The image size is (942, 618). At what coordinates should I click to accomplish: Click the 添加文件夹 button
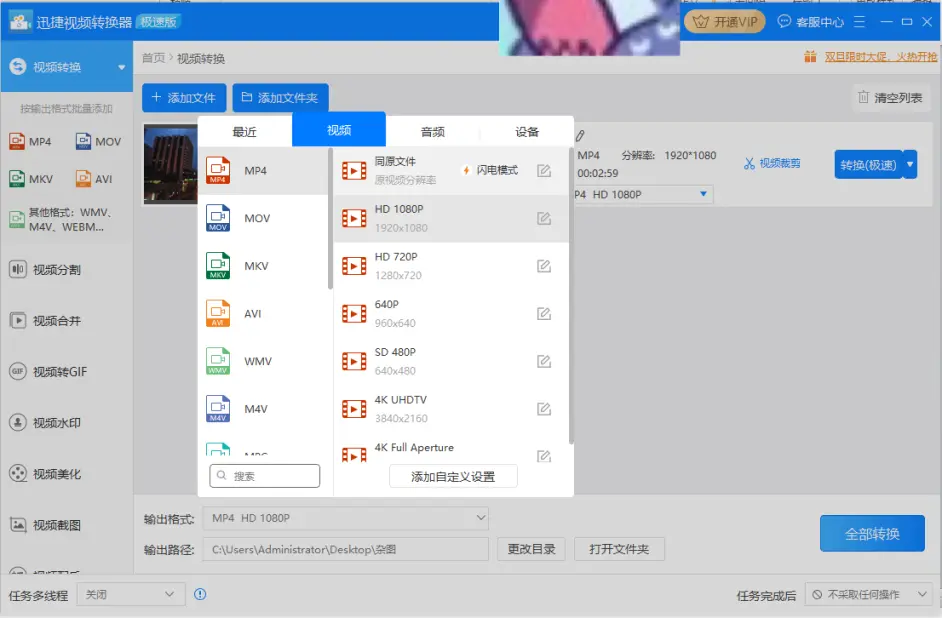pos(281,97)
